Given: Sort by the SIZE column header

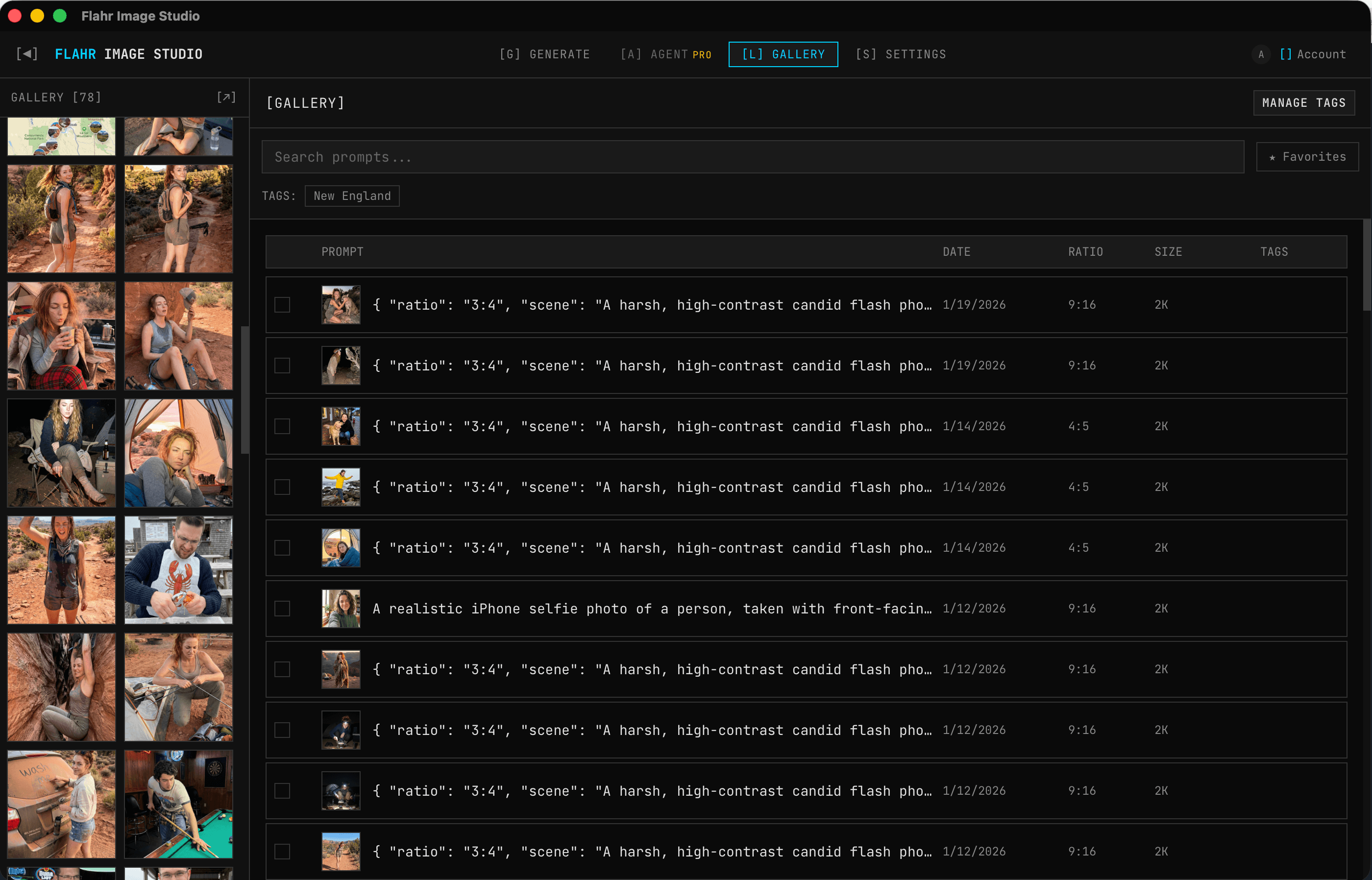Looking at the screenshot, I should click(1168, 251).
